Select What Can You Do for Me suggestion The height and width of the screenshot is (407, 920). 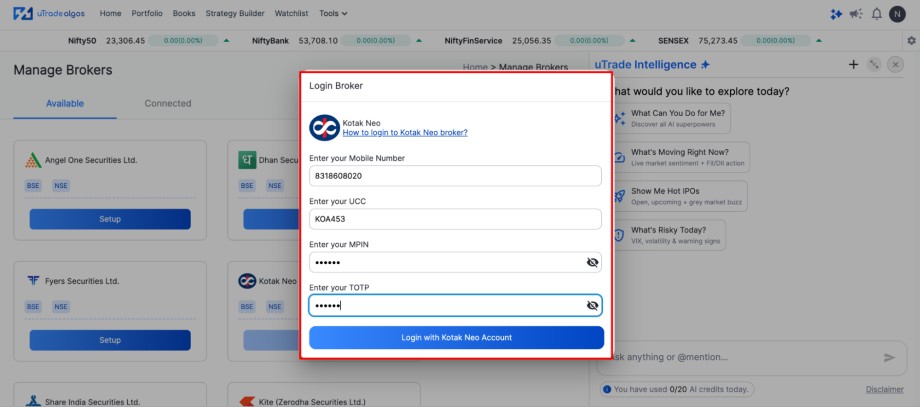[x=671, y=118]
